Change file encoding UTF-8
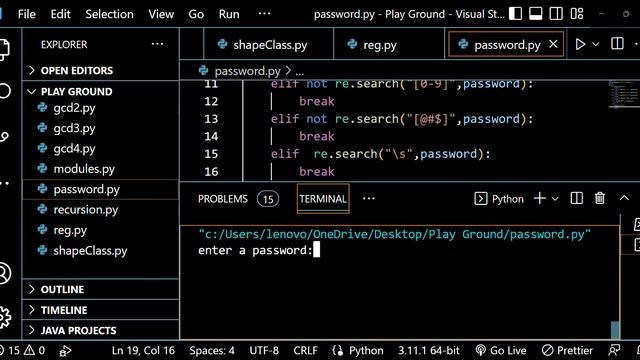 264,350
